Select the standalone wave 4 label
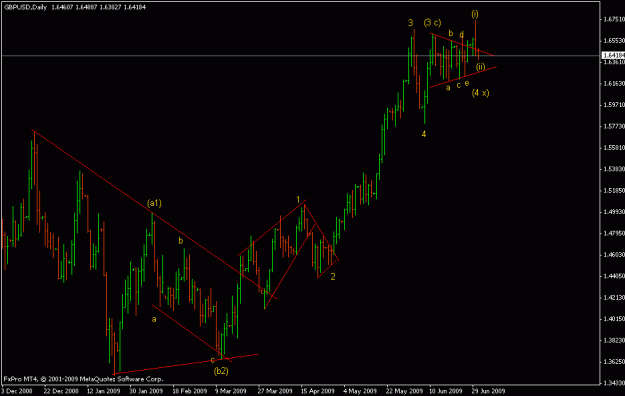This screenshot has height=396, width=625. pyautogui.click(x=424, y=134)
